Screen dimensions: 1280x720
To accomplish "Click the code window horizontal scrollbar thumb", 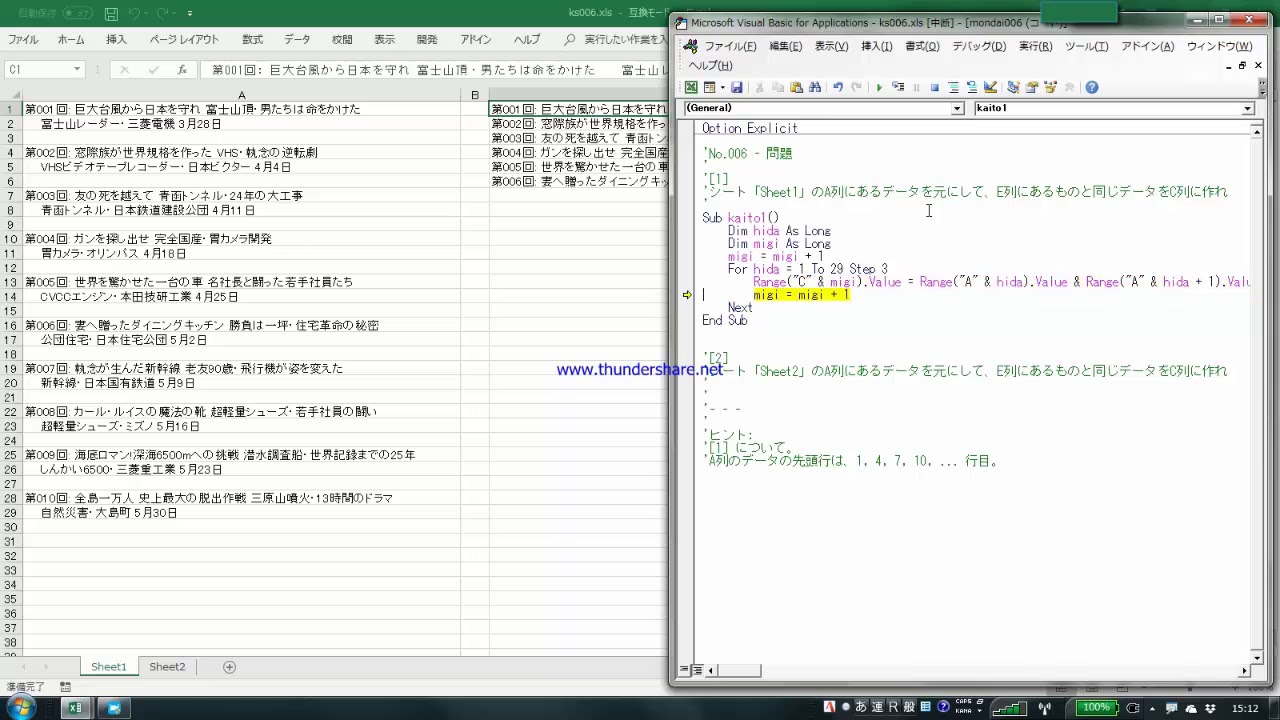I will (740, 670).
